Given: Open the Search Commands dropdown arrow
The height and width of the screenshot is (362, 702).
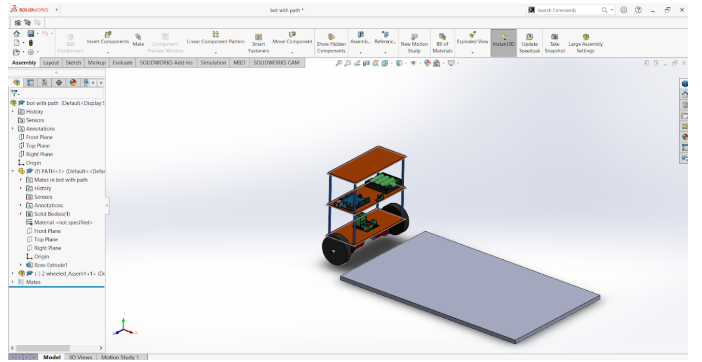Looking at the screenshot, I should click(x=612, y=10).
